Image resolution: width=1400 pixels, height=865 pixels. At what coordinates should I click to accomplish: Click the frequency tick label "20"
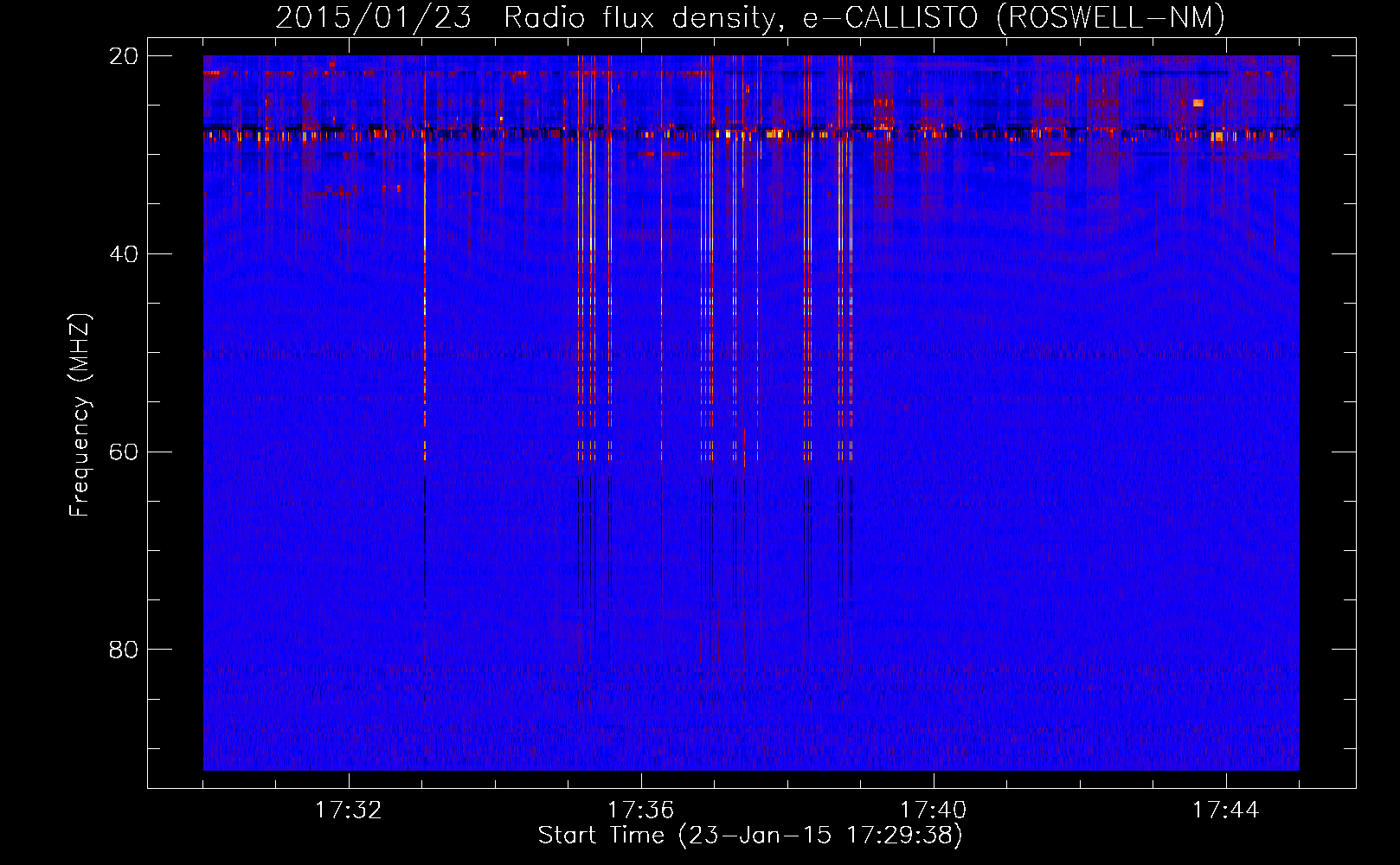point(124,56)
